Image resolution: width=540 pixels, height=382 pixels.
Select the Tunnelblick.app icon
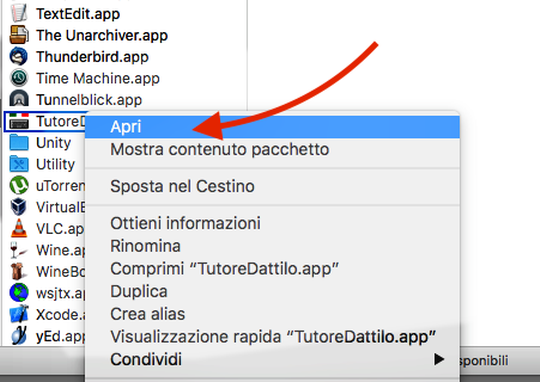click(19, 99)
